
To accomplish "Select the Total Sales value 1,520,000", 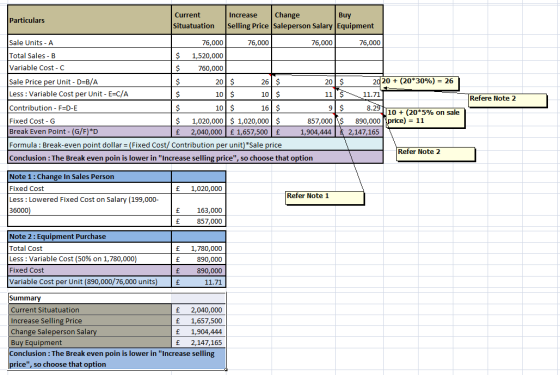I will [199, 55].
